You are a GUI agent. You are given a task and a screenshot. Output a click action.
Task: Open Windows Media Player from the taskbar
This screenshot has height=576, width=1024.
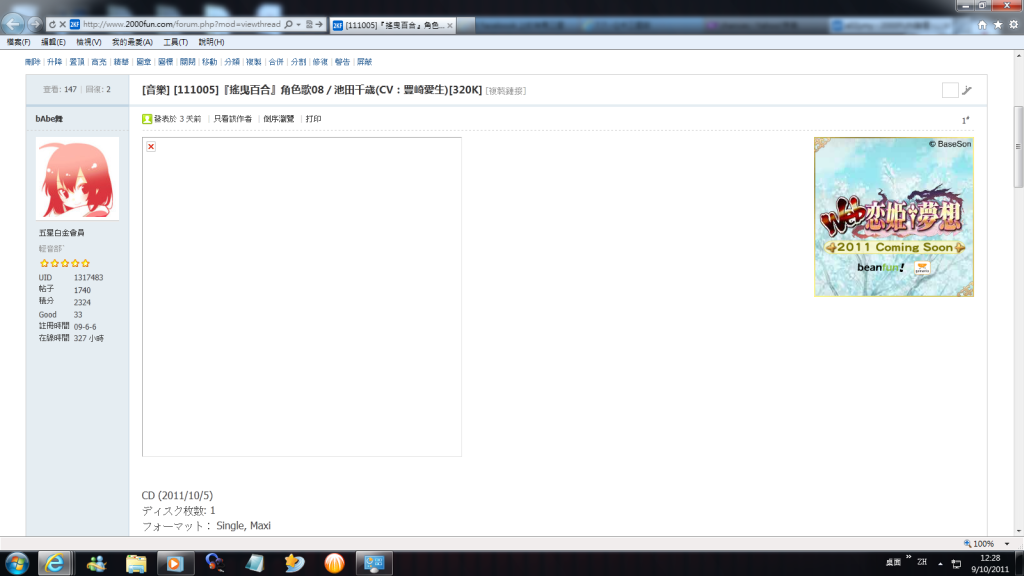pos(174,563)
